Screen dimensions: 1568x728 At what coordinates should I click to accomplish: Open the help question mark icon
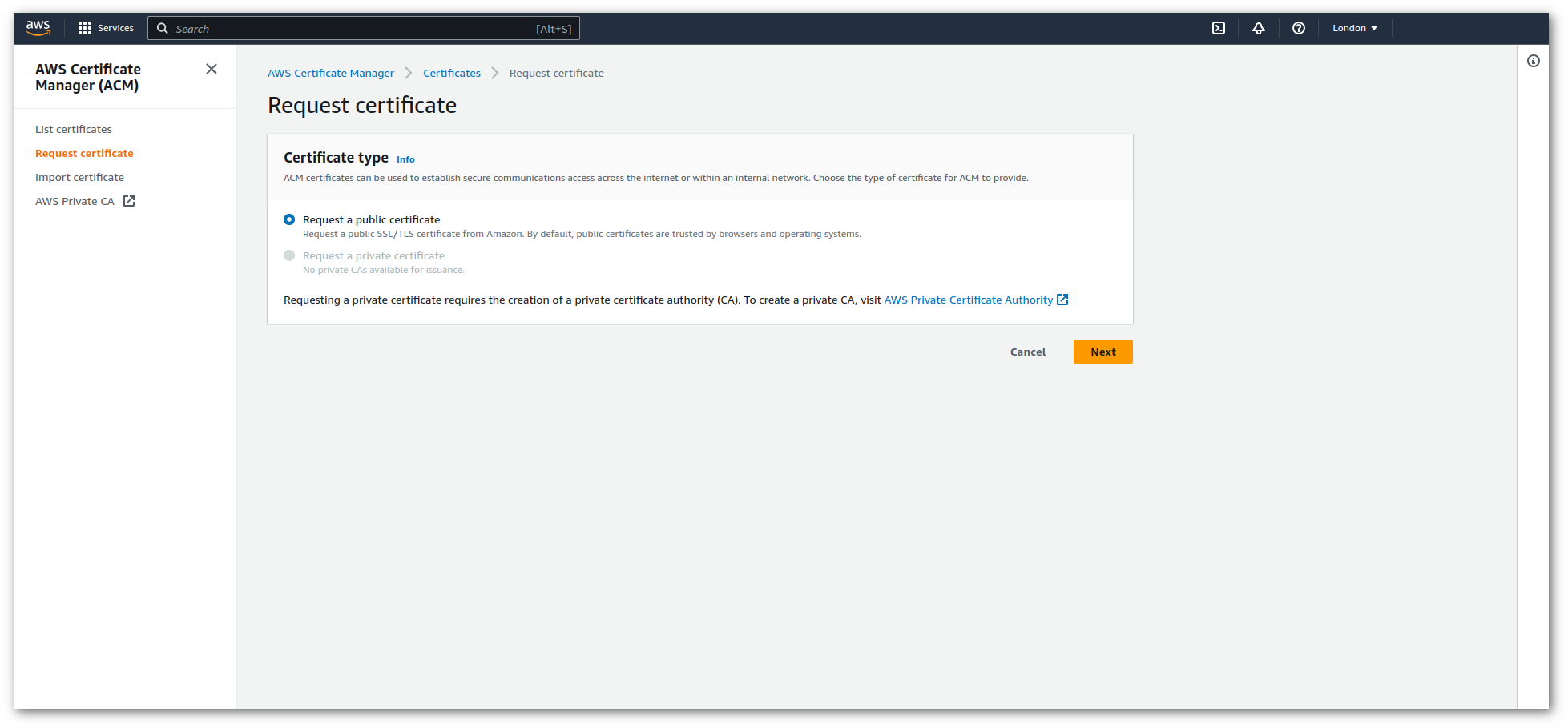coord(1299,28)
